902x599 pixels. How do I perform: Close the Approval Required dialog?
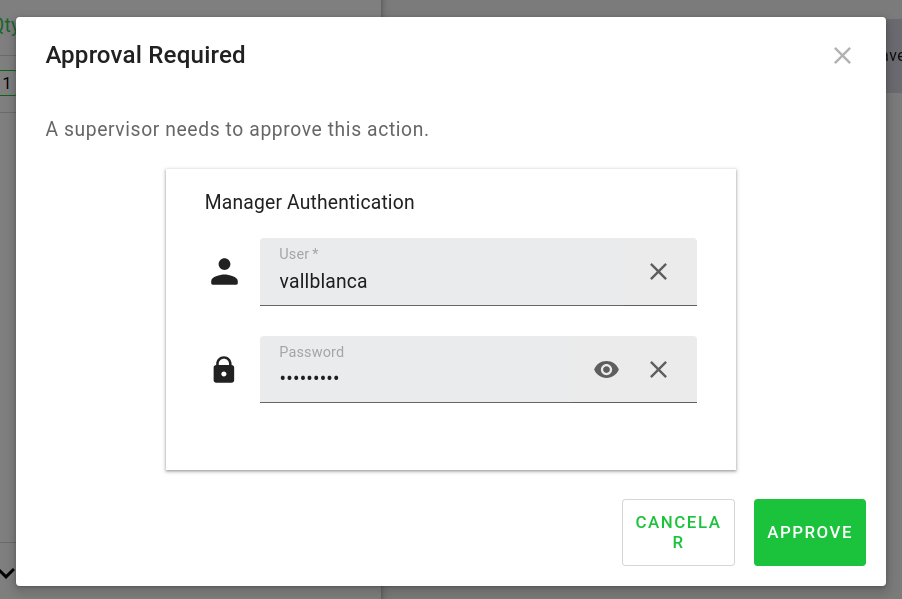tap(842, 56)
